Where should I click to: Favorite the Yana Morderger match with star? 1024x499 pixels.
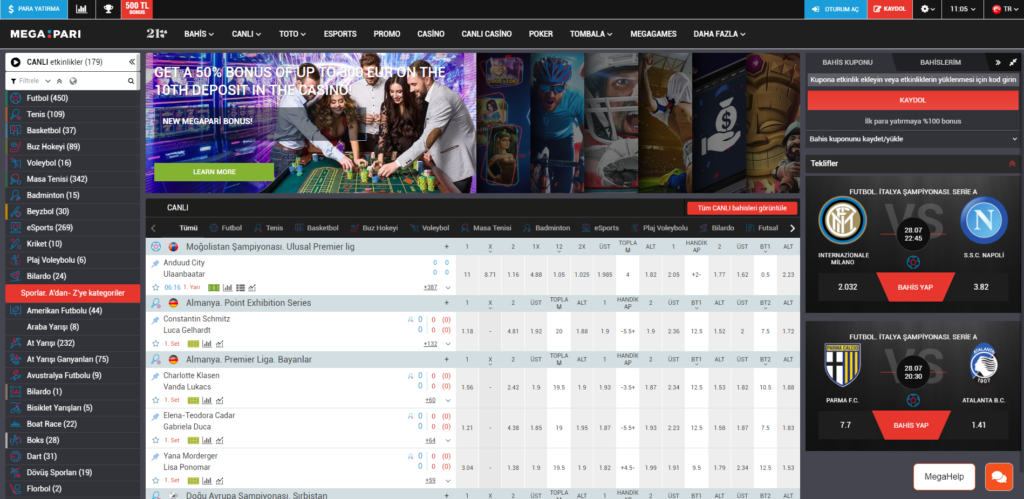pos(155,480)
